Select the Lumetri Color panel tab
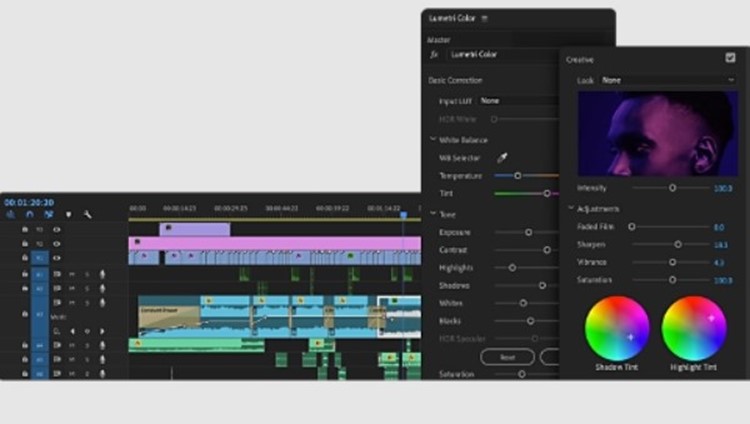Screen dimensions: 750x424 coord(452,18)
